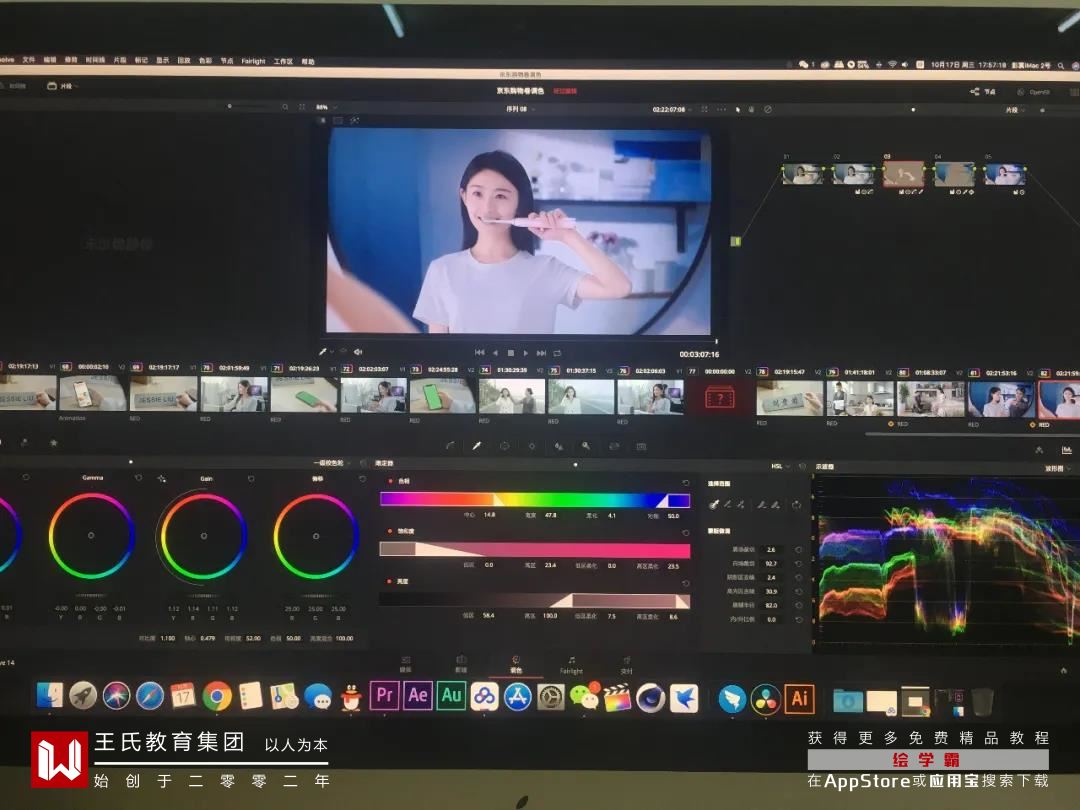Open the Curves palette icon
1080x810 pixels.
pyautogui.click(x=450, y=446)
